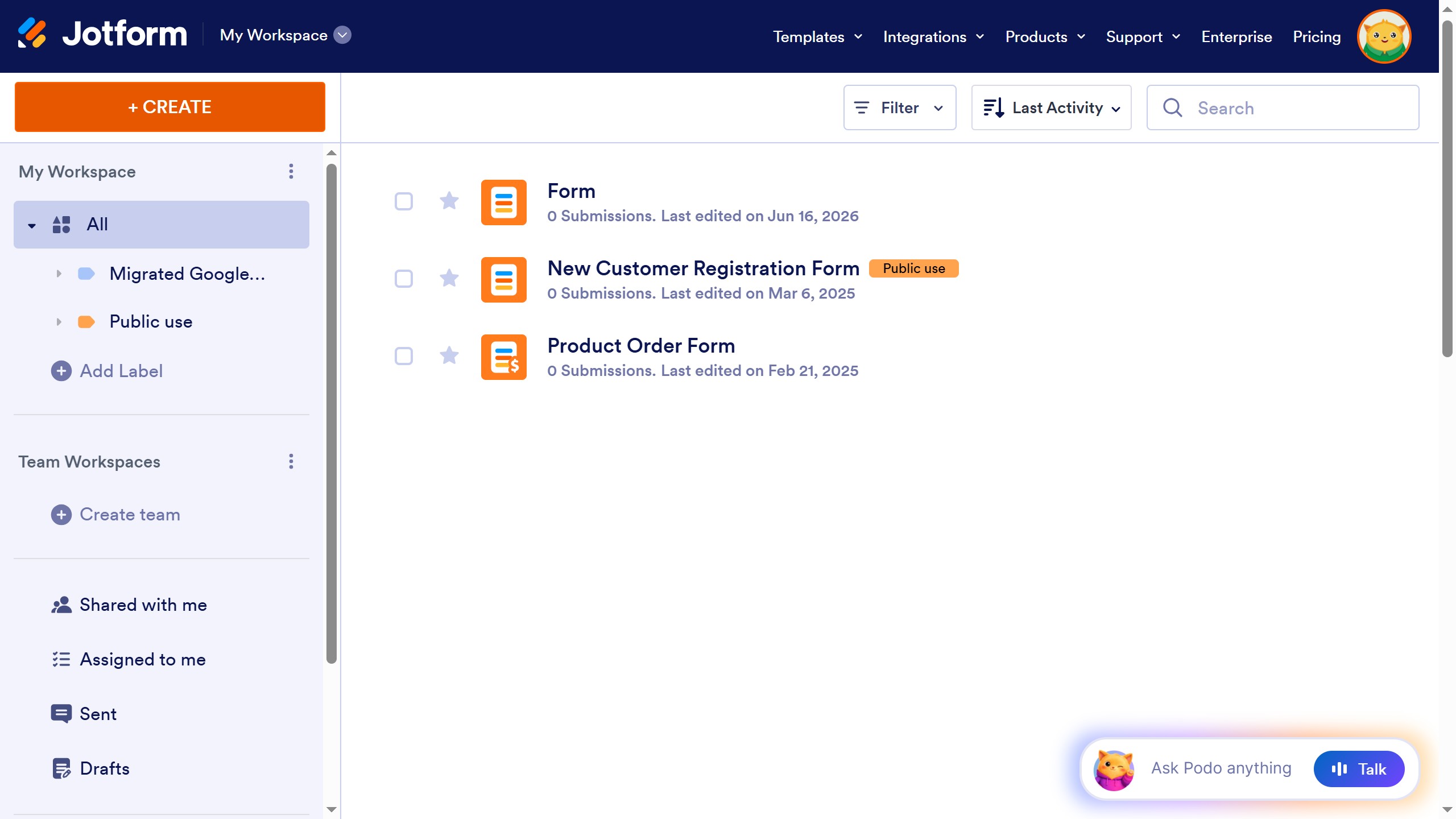This screenshot has height=819, width=1456.
Task: Open the My Workspace switcher dropdown arrow
Action: (x=342, y=35)
